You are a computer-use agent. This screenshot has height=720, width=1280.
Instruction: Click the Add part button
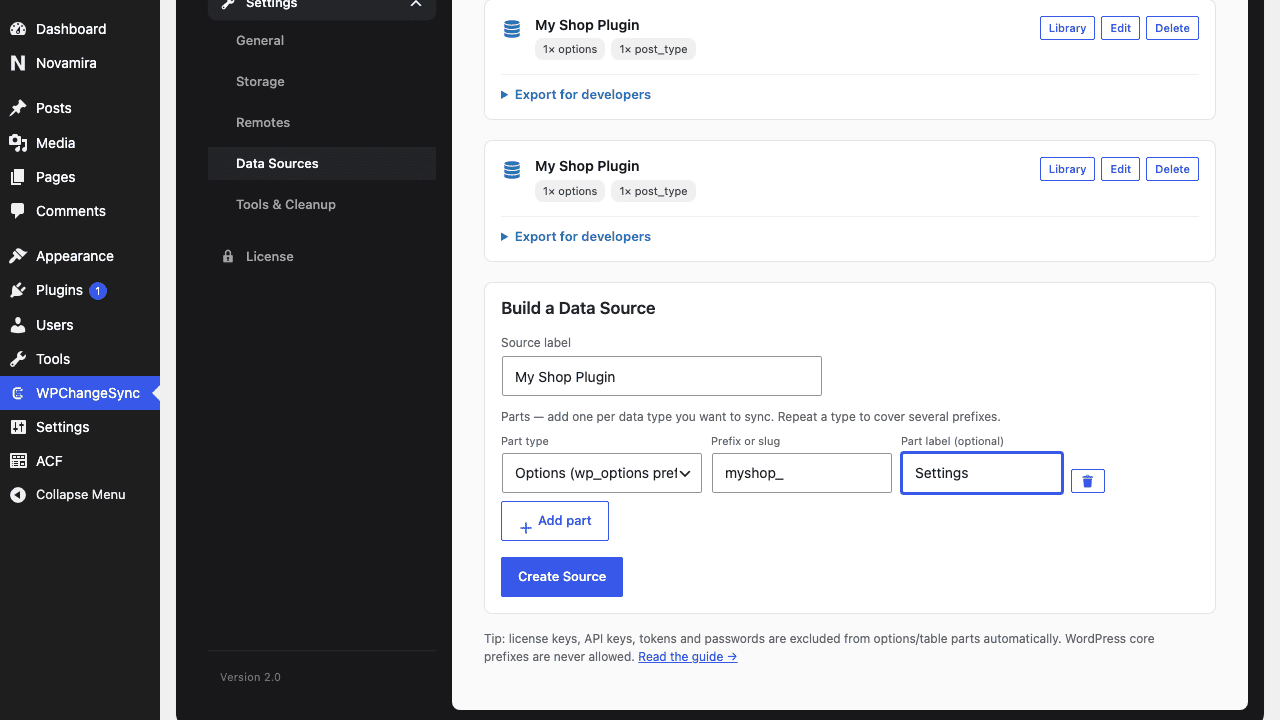555,521
